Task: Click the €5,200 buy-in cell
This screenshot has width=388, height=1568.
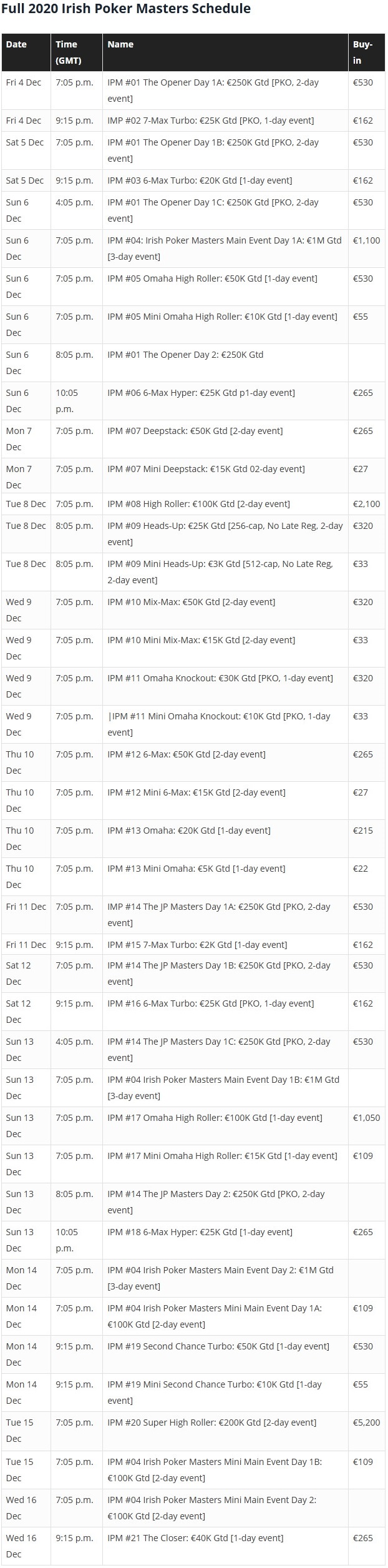Action: (367, 1423)
